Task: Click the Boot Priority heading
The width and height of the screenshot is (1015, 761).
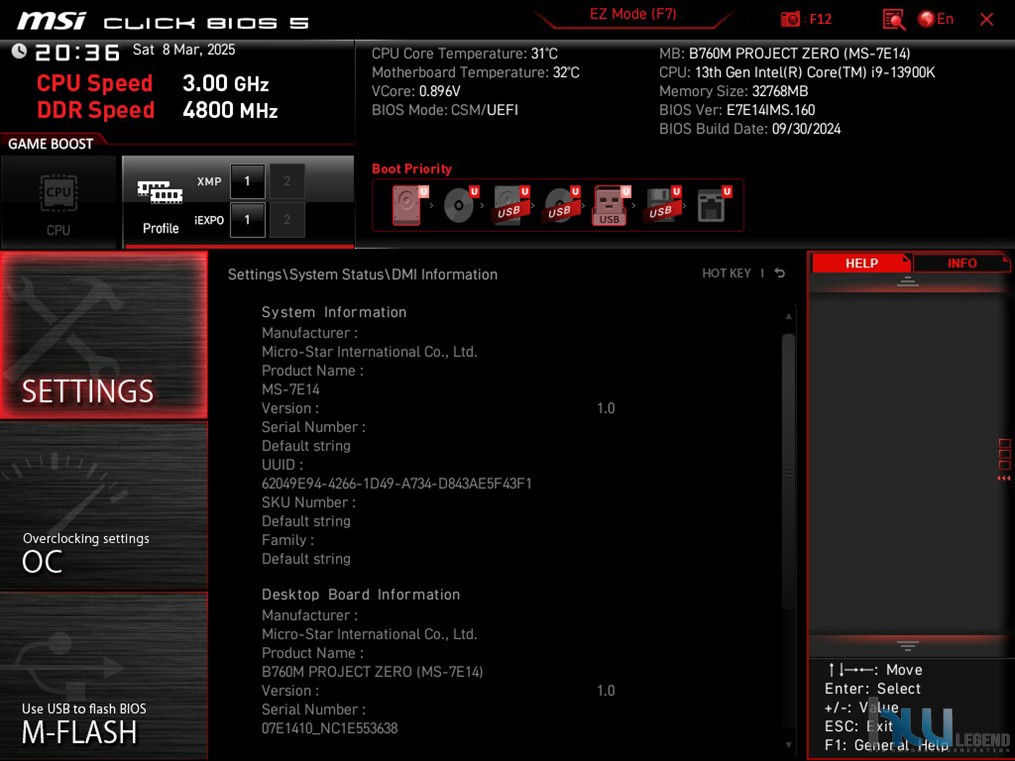Action: pos(412,169)
